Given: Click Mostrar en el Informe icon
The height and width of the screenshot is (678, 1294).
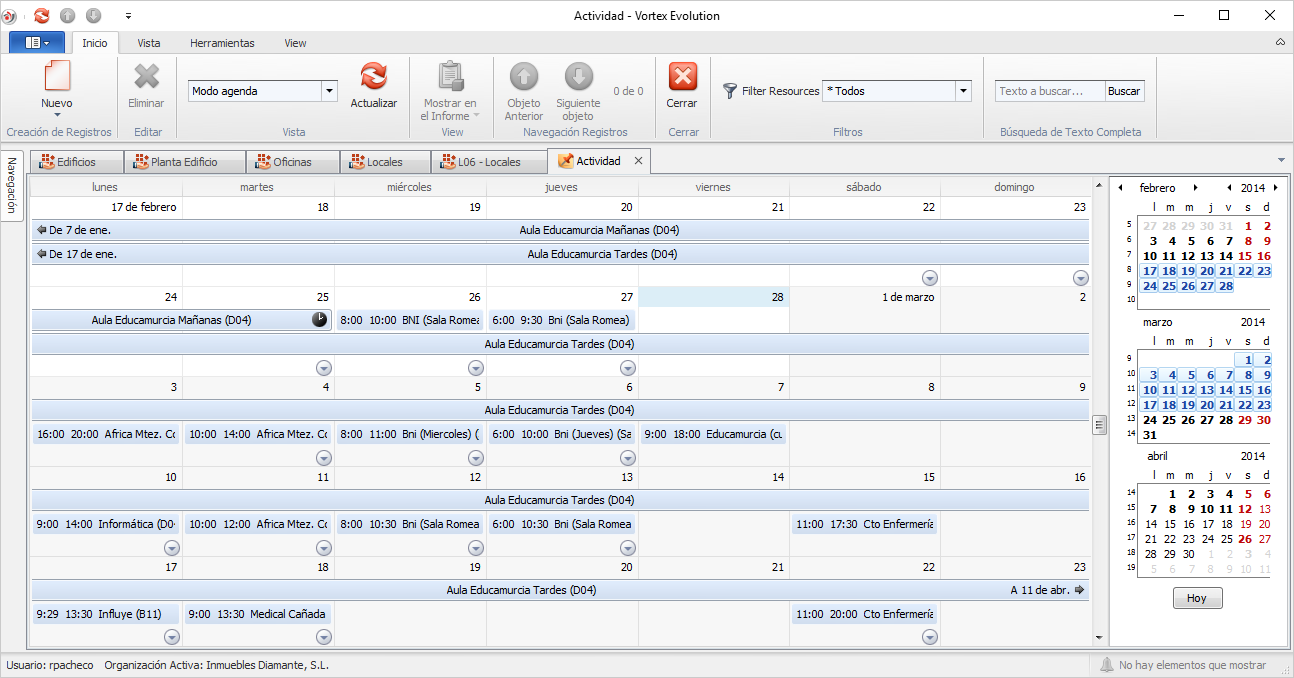Looking at the screenshot, I should pos(450,76).
